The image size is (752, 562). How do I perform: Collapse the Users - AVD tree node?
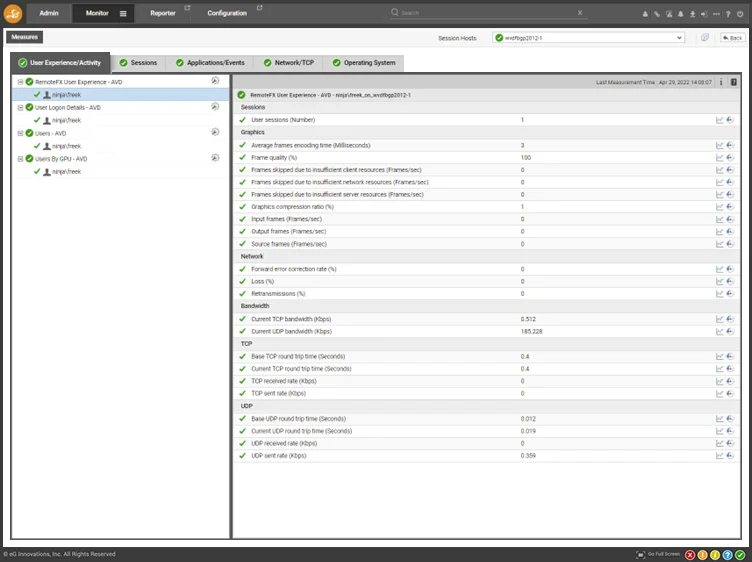[21, 133]
